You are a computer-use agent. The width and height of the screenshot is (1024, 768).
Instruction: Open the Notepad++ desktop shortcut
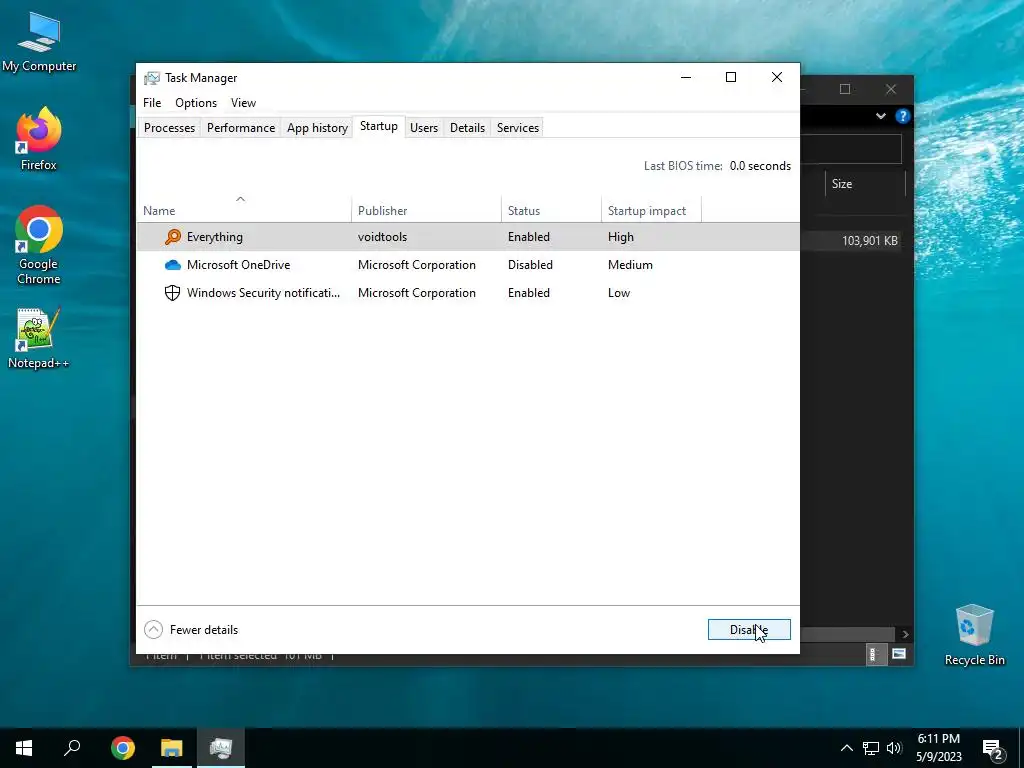tap(39, 338)
